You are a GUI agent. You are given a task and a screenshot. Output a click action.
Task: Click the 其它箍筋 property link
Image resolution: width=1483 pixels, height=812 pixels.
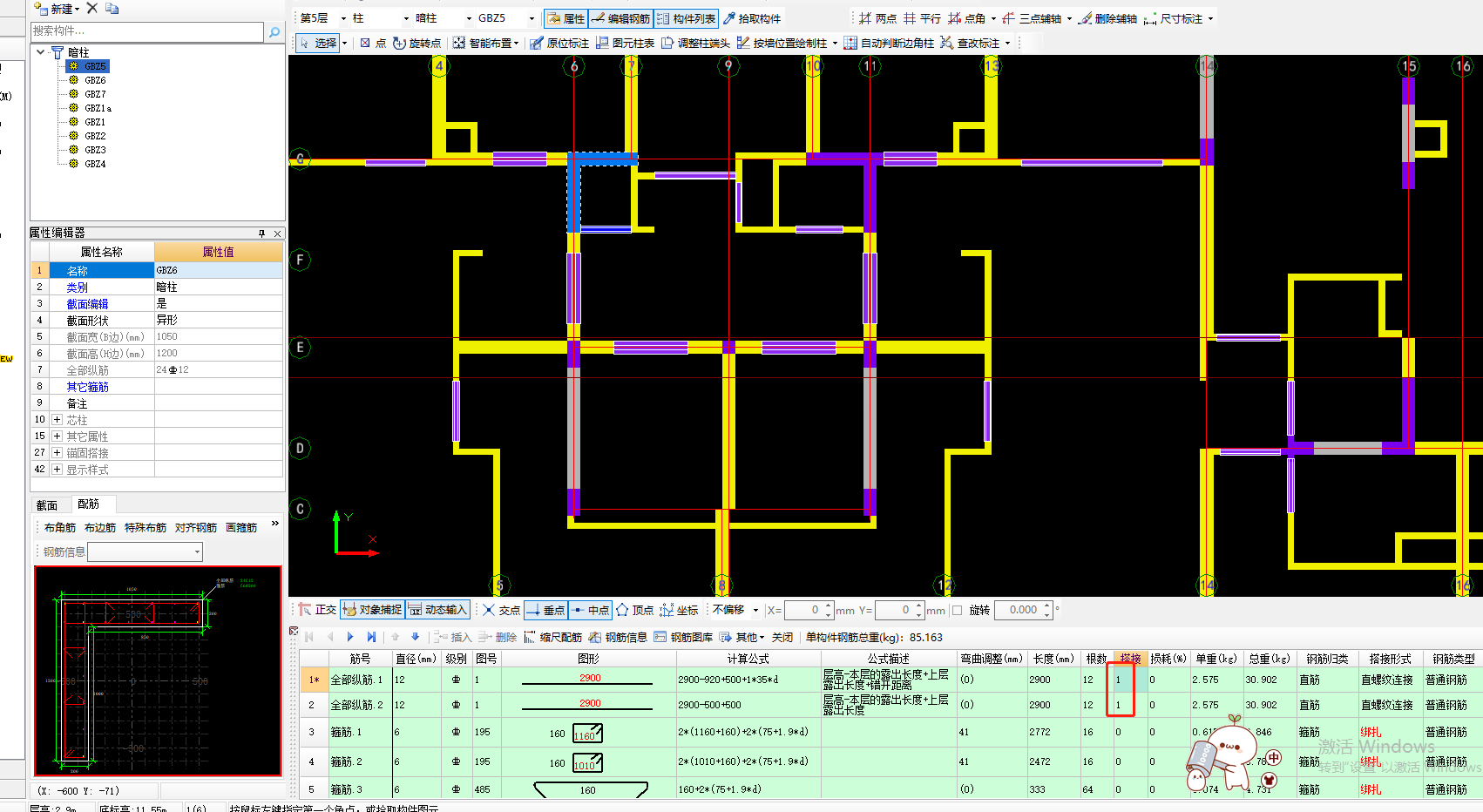[x=88, y=387]
